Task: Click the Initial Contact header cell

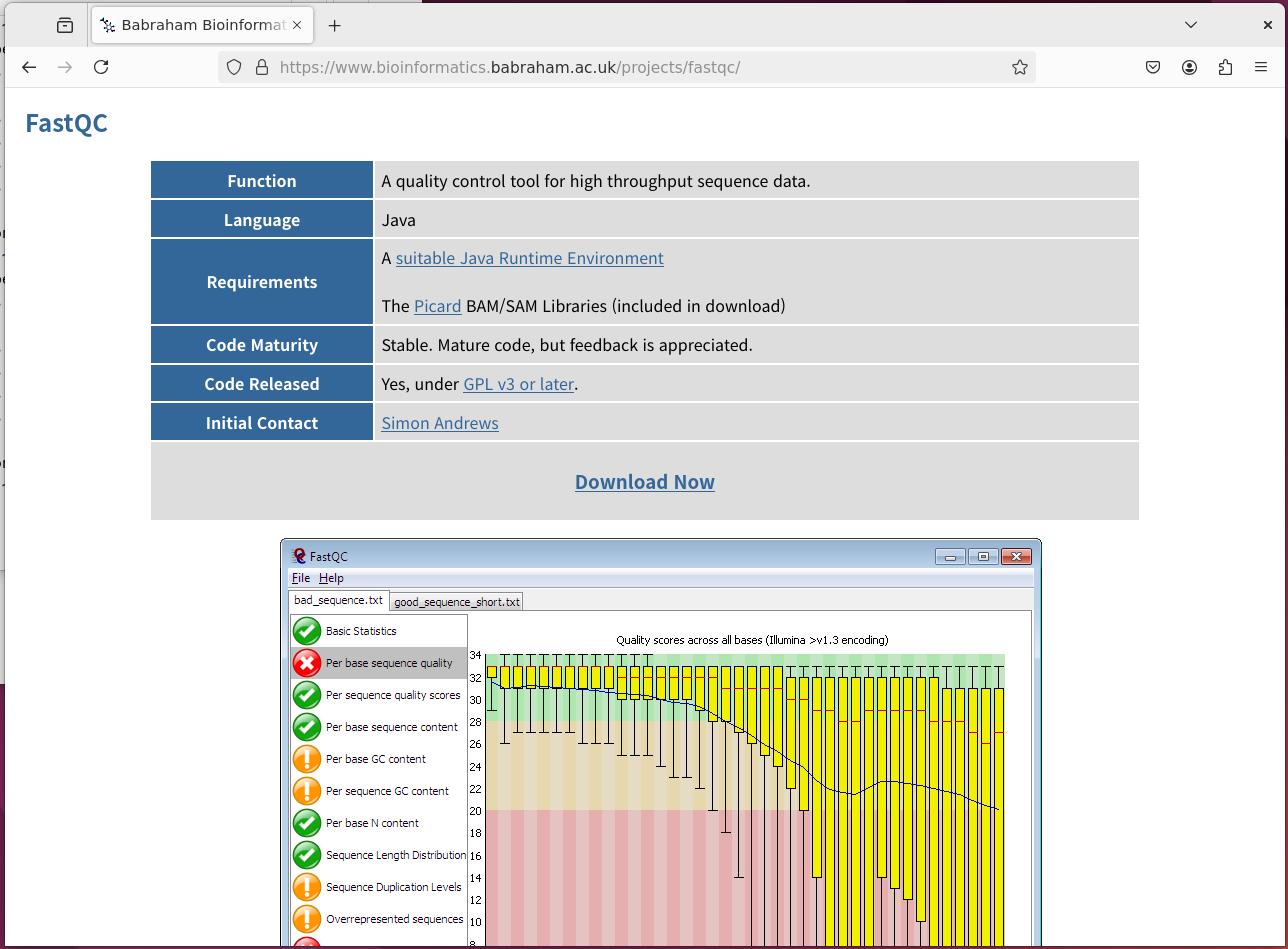Action: pos(262,423)
